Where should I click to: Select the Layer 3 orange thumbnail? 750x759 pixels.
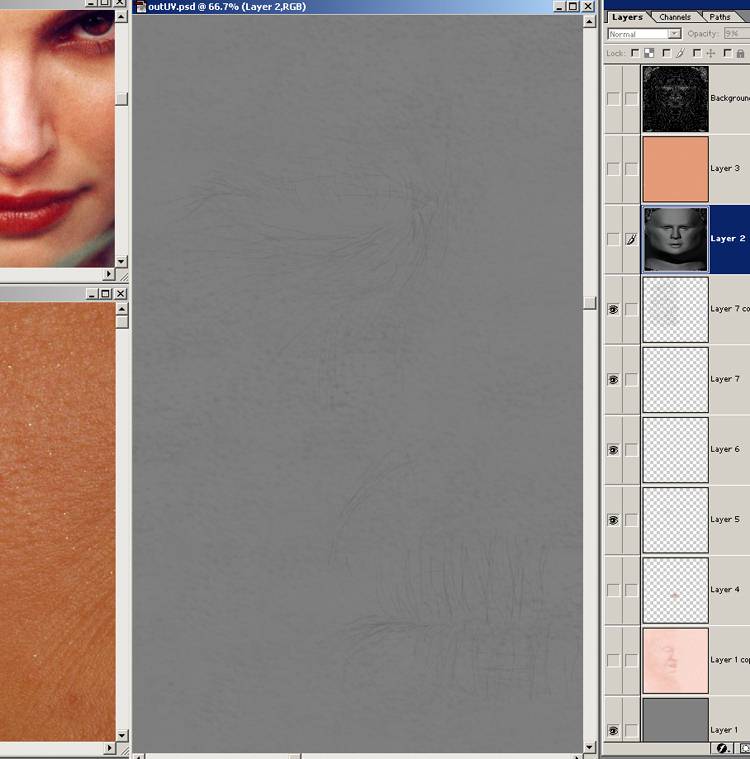click(x=675, y=169)
